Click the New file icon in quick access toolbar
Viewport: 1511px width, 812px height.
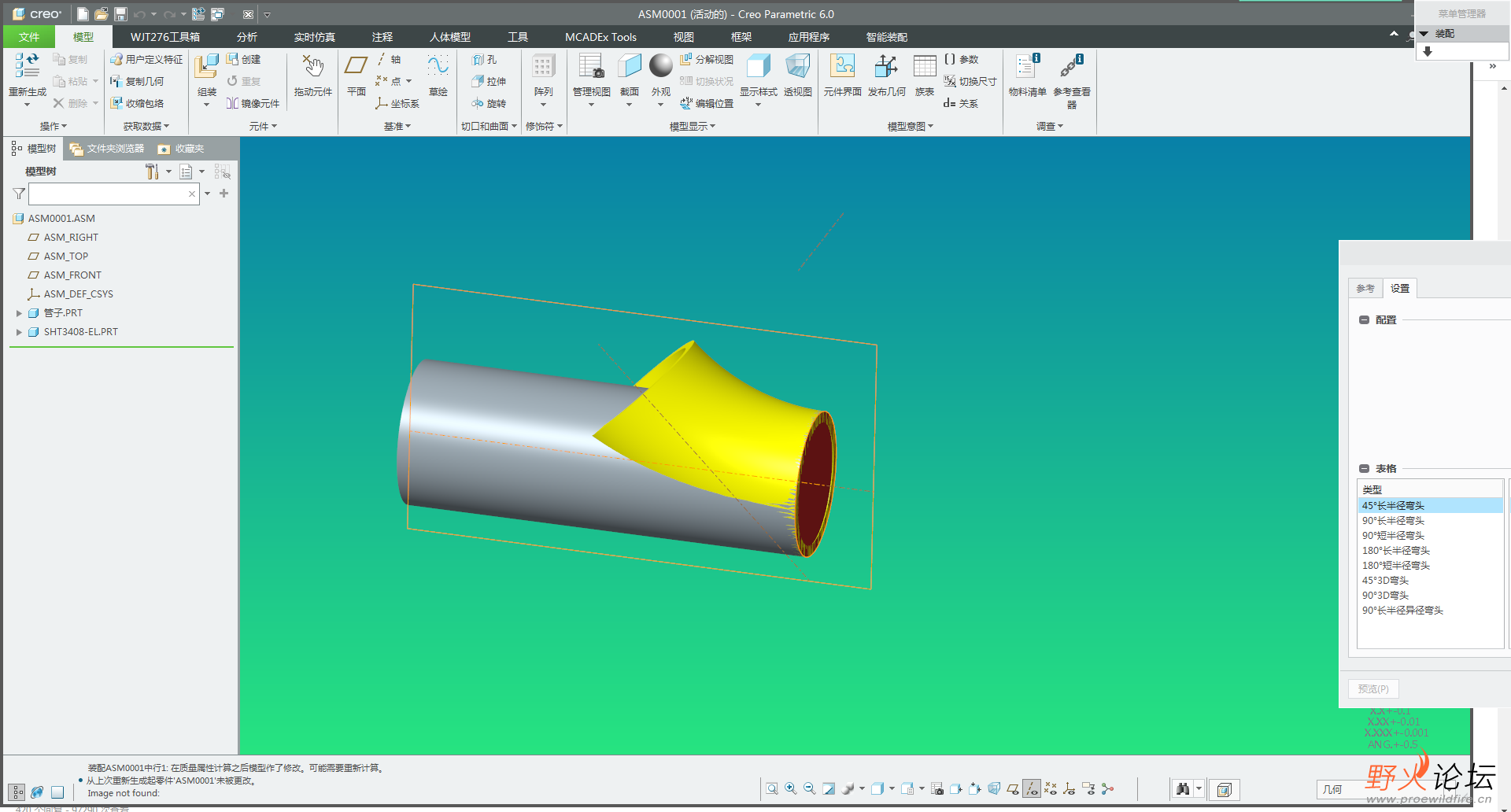[x=83, y=14]
